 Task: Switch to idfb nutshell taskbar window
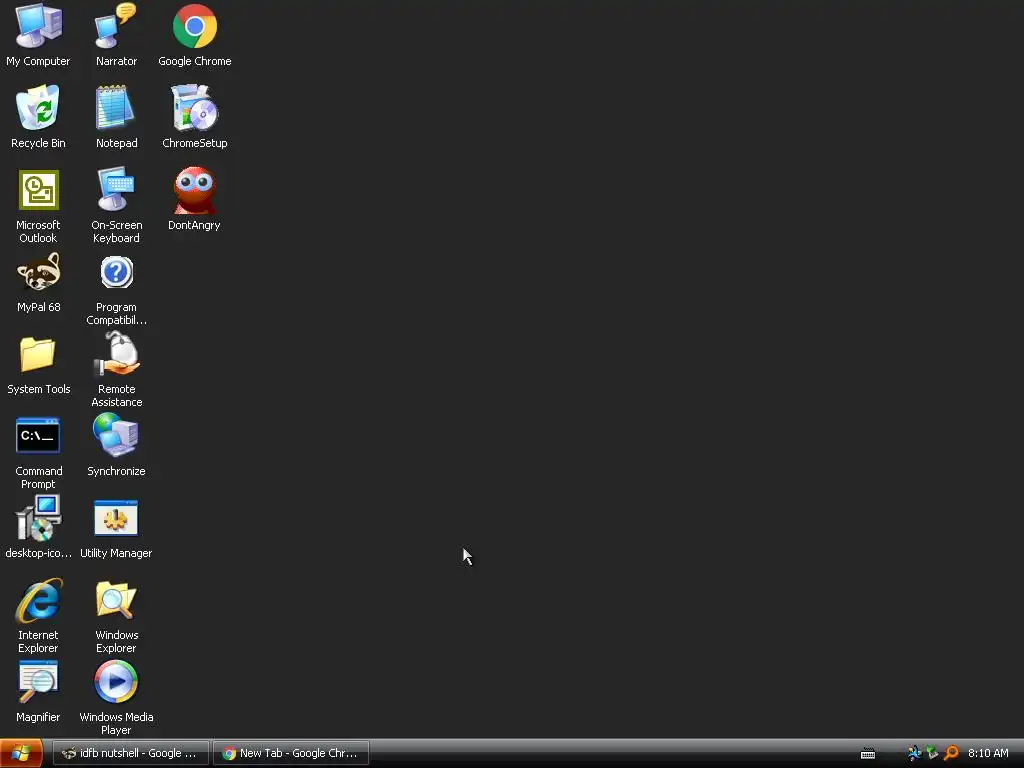[x=131, y=753]
